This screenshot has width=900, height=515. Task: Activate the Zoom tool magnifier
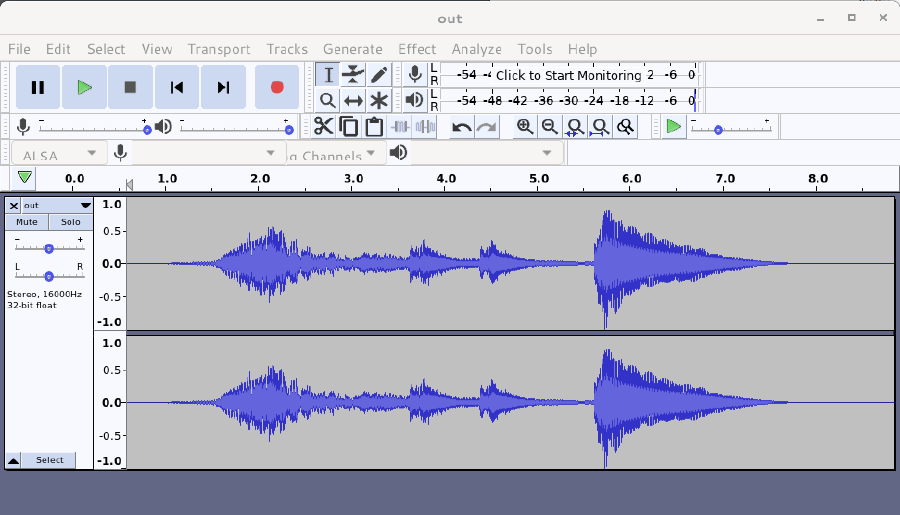point(328,100)
